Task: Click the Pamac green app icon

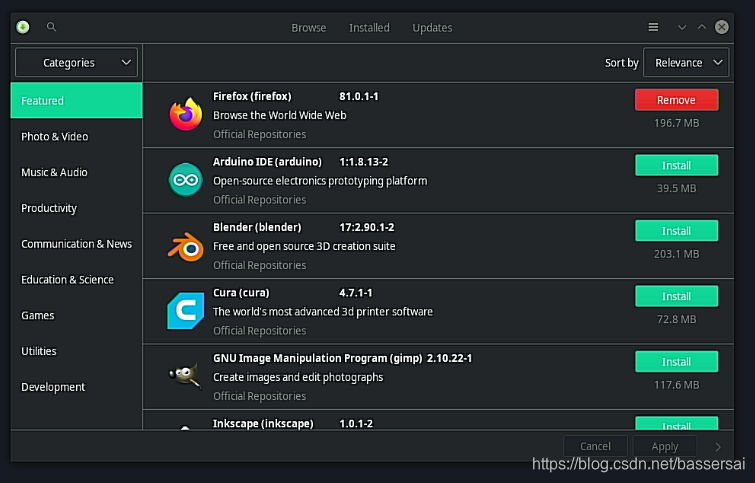Action: pyautogui.click(x=23, y=27)
